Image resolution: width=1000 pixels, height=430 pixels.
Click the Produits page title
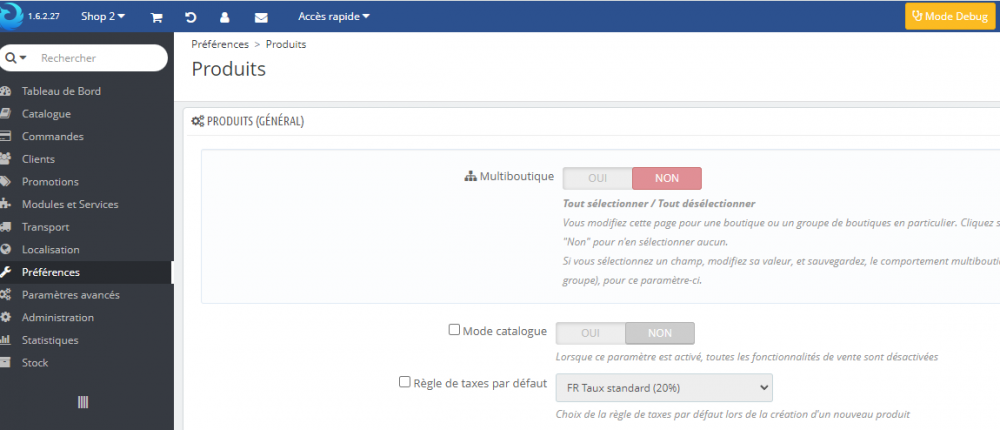pos(228,69)
